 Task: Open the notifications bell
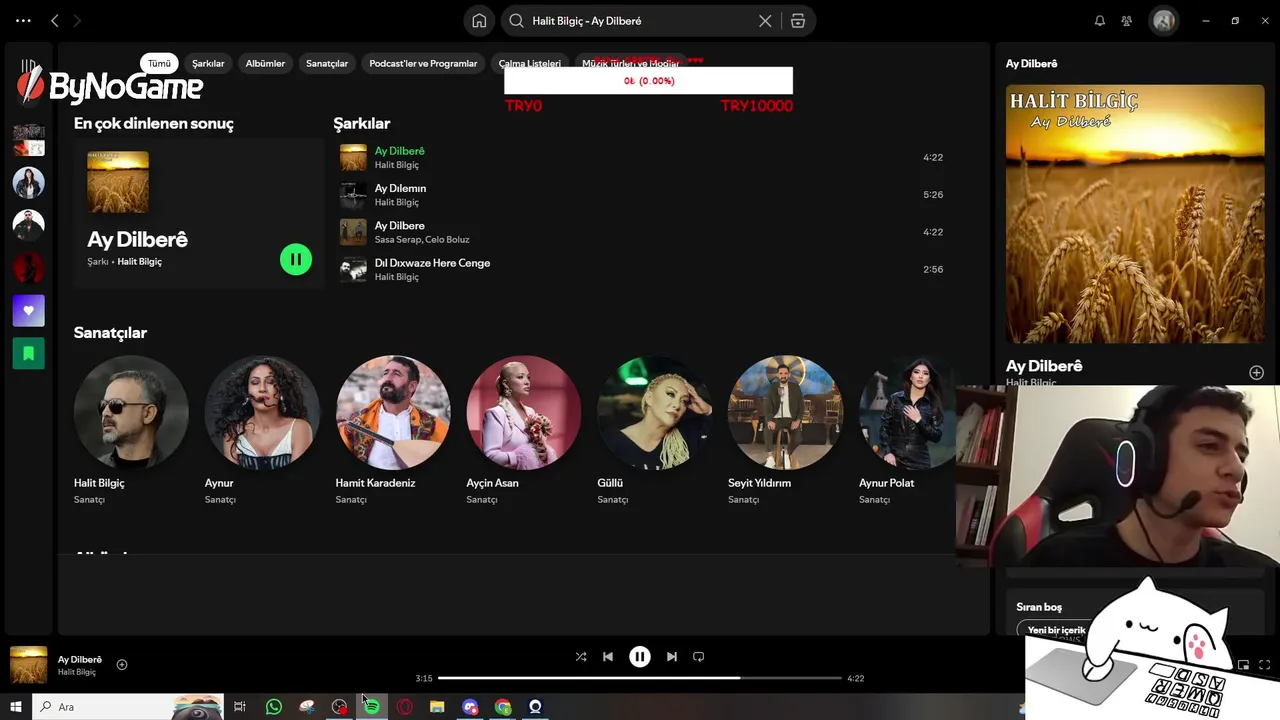click(1100, 21)
